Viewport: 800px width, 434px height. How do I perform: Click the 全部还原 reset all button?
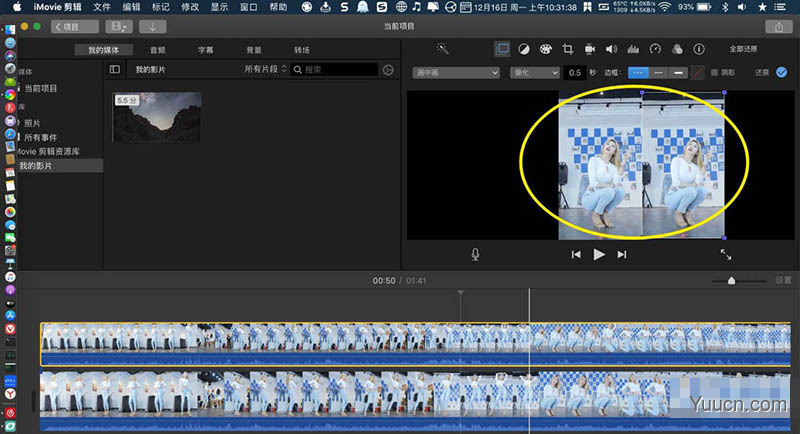coord(743,49)
